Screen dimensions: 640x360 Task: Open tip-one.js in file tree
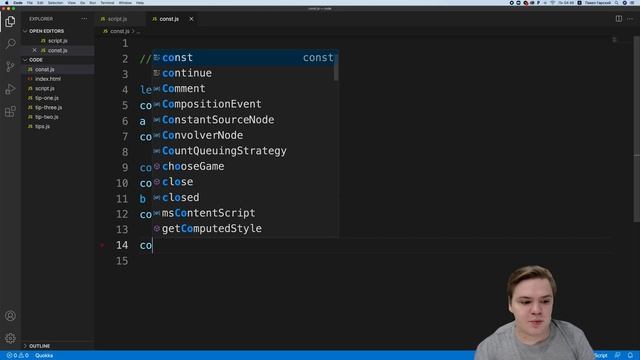(x=47, y=98)
